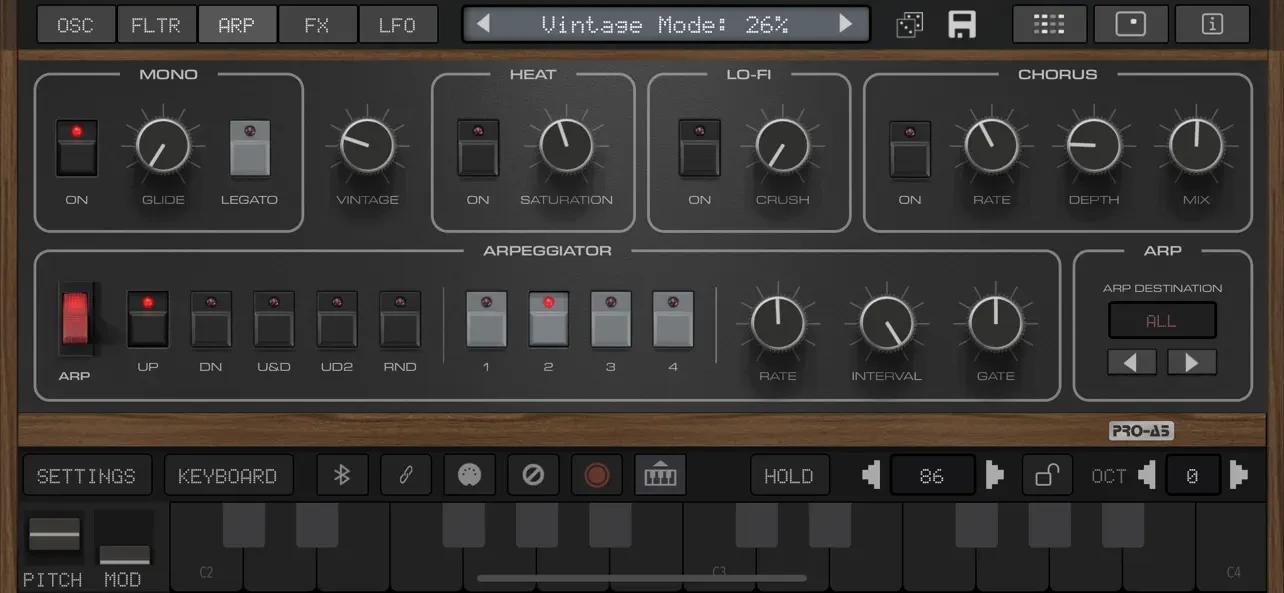Viewport: 1284px width, 593px height.
Task: Click the arpeggiator RATE knob
Action: tap(777, 323)
